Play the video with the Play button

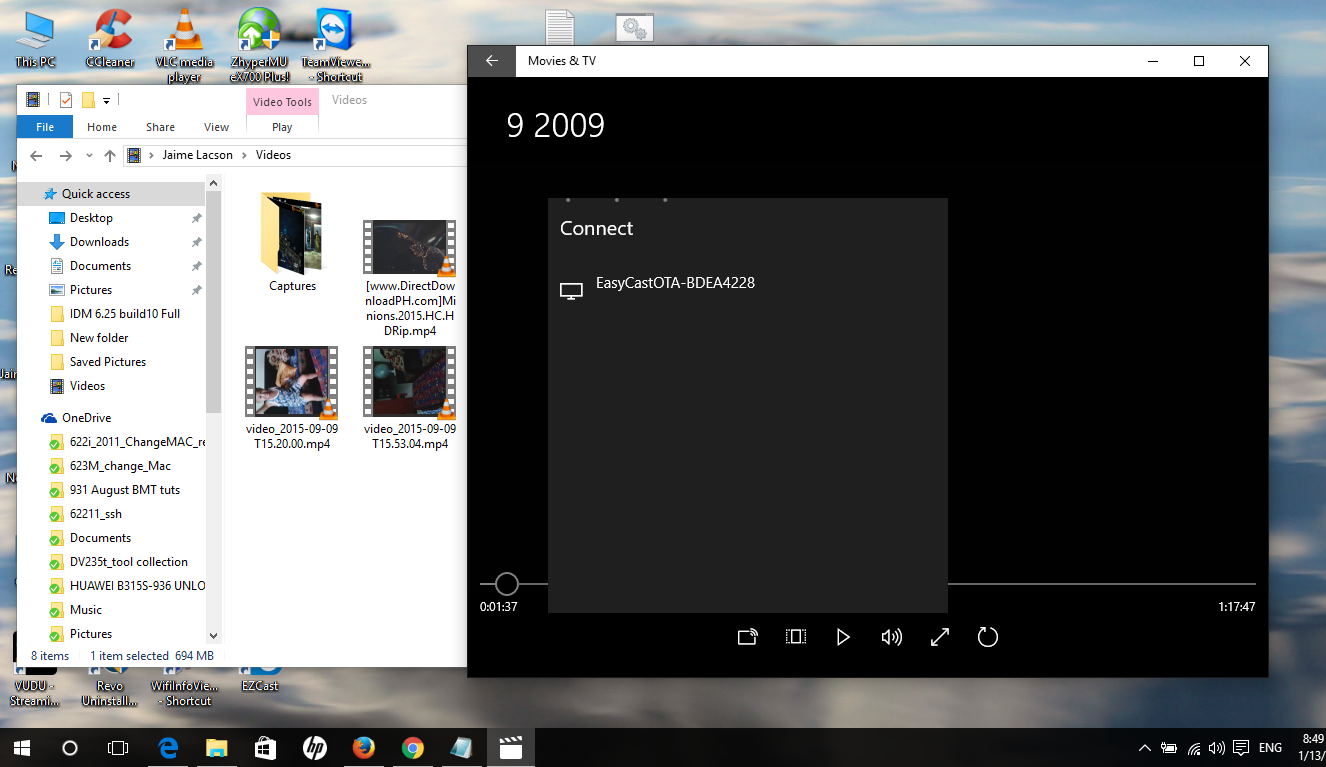[843, 637]
